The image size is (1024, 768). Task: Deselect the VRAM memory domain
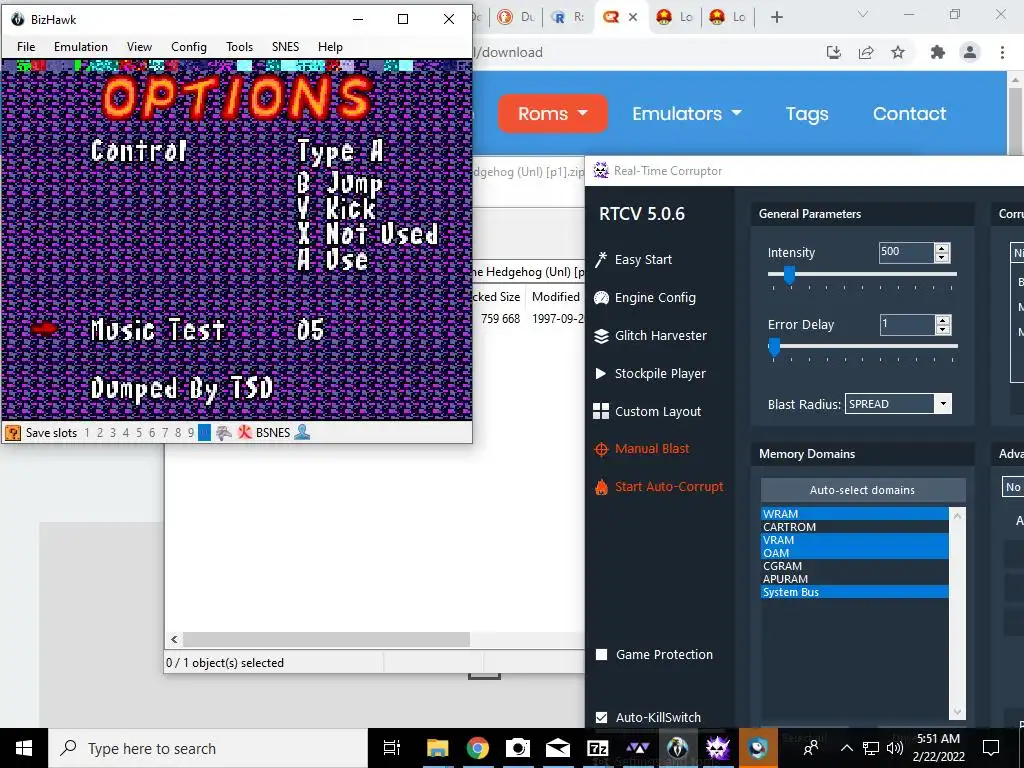[854, 540]
